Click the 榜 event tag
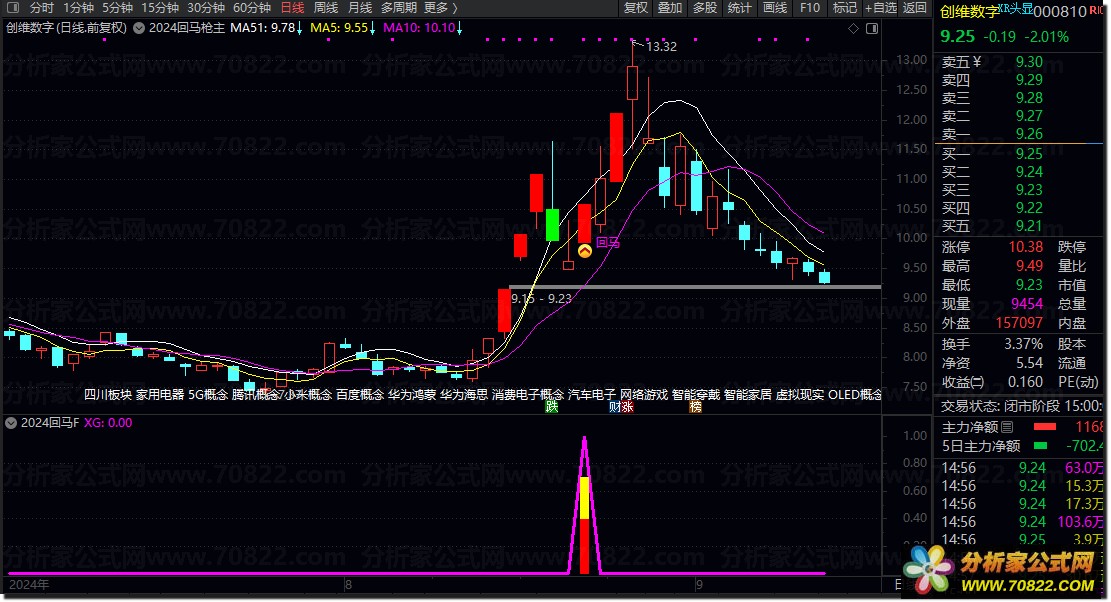This screenshot has width=1111, height=602. (x=696, y=407)
